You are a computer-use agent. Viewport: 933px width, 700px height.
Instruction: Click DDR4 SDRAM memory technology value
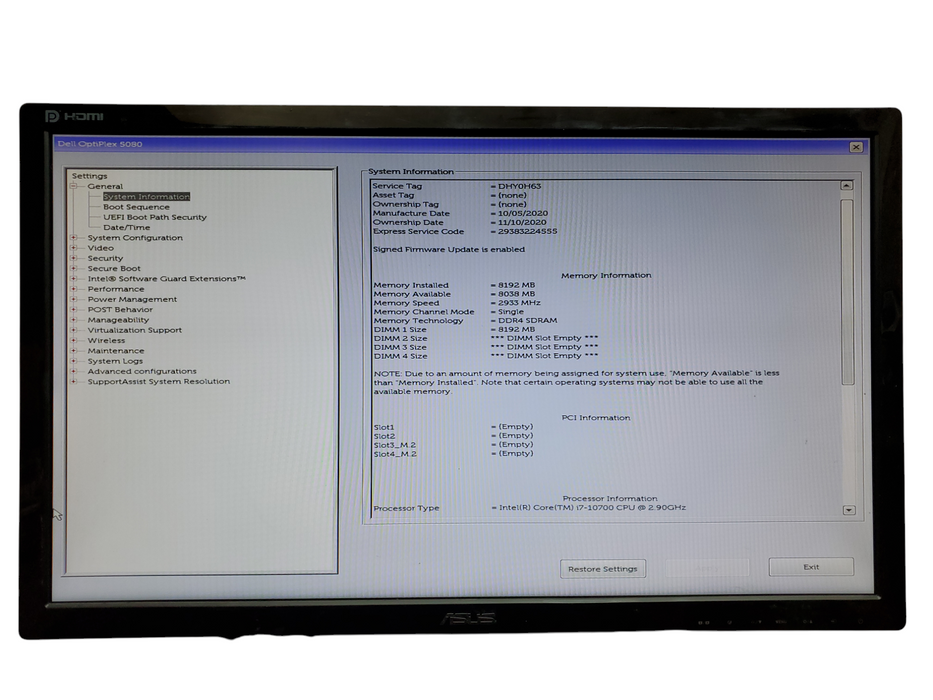click(527, 320)
